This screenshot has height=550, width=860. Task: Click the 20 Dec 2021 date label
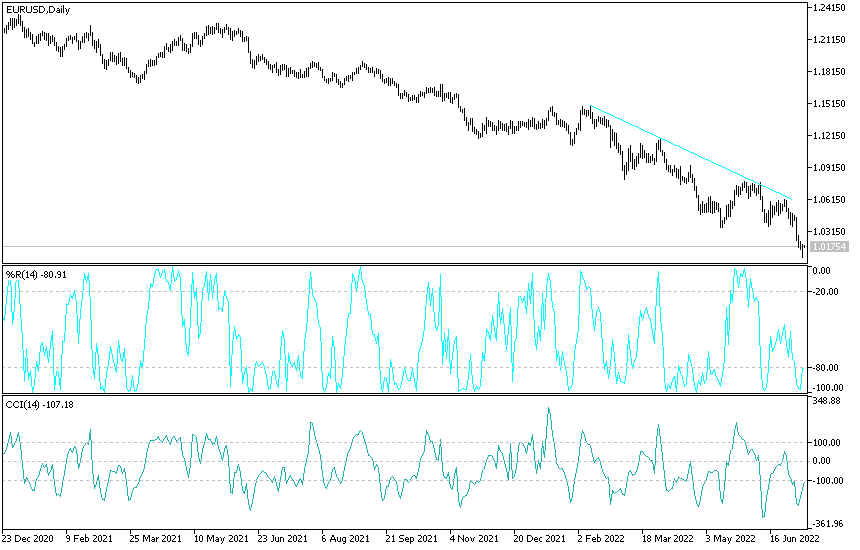(x=540, y=538)
